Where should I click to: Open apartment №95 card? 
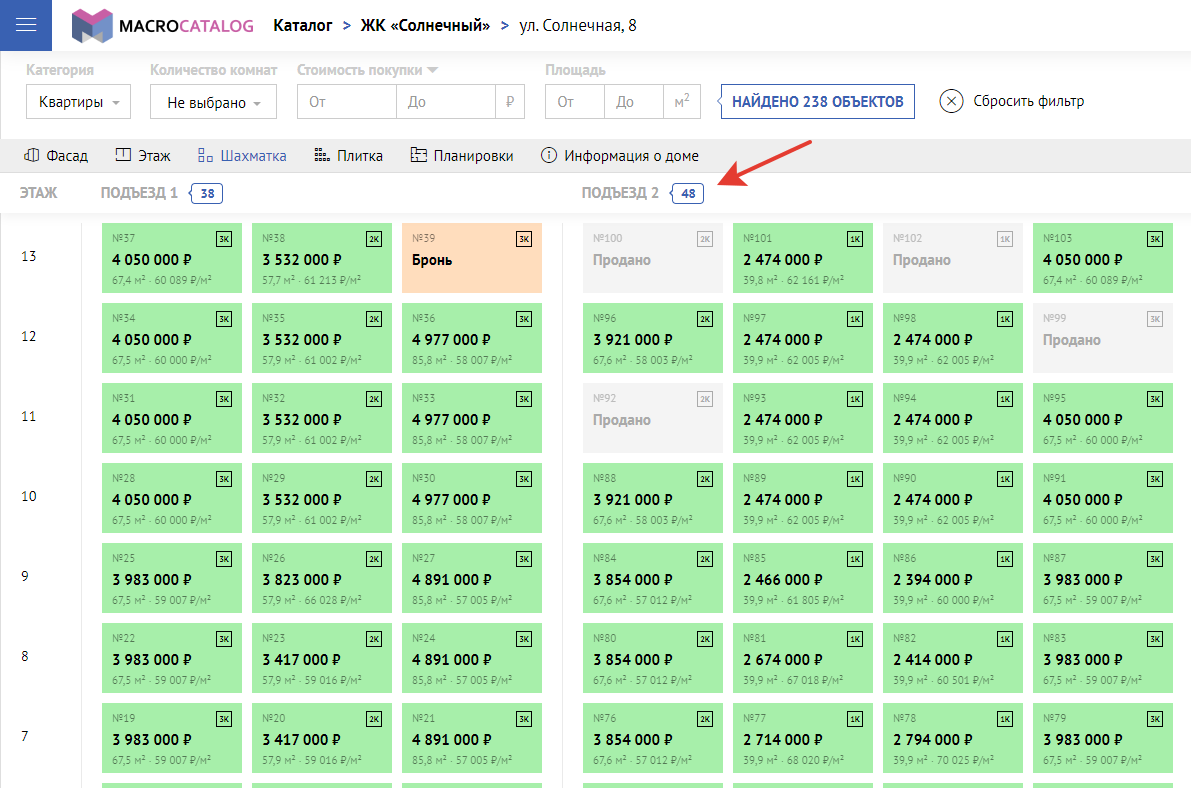(1103, 418)
